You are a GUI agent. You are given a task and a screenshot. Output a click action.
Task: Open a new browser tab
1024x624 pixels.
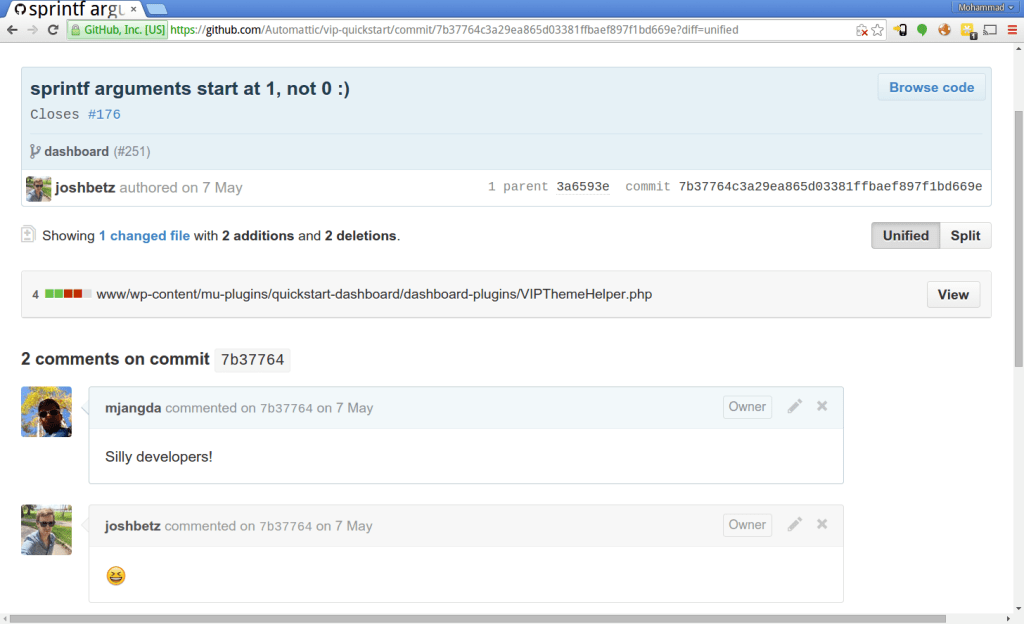coord(155,9)
